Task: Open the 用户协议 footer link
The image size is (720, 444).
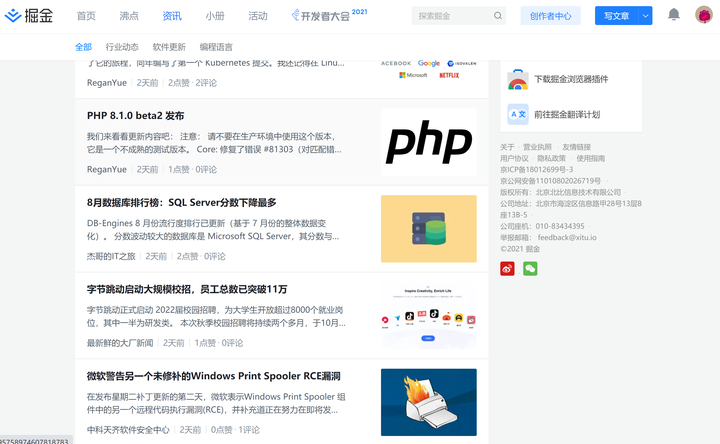Action: 514,158
